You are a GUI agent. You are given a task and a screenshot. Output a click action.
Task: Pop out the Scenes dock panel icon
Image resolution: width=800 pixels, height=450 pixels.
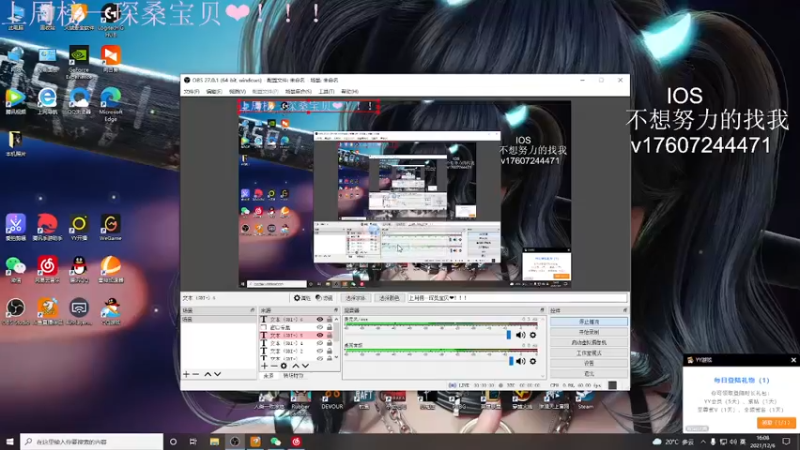252,310
